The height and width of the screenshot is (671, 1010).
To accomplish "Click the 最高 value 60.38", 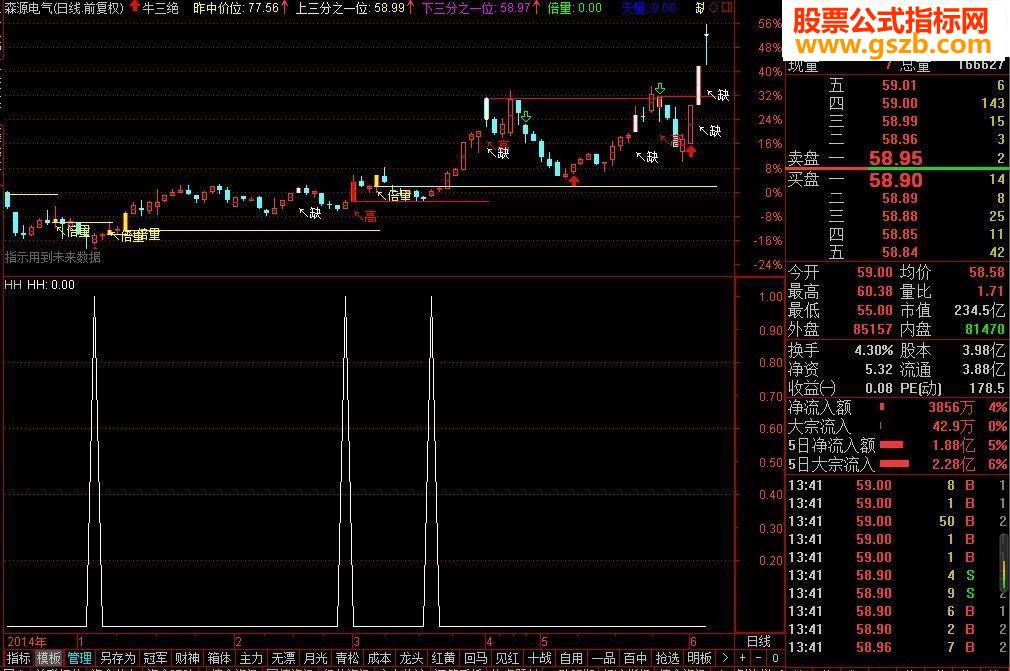I will 874,291.
